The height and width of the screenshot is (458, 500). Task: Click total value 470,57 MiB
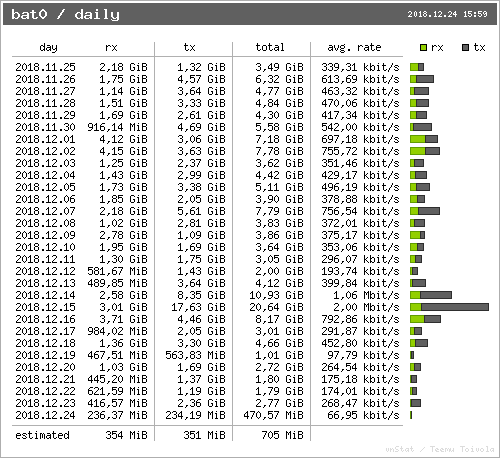273,415
